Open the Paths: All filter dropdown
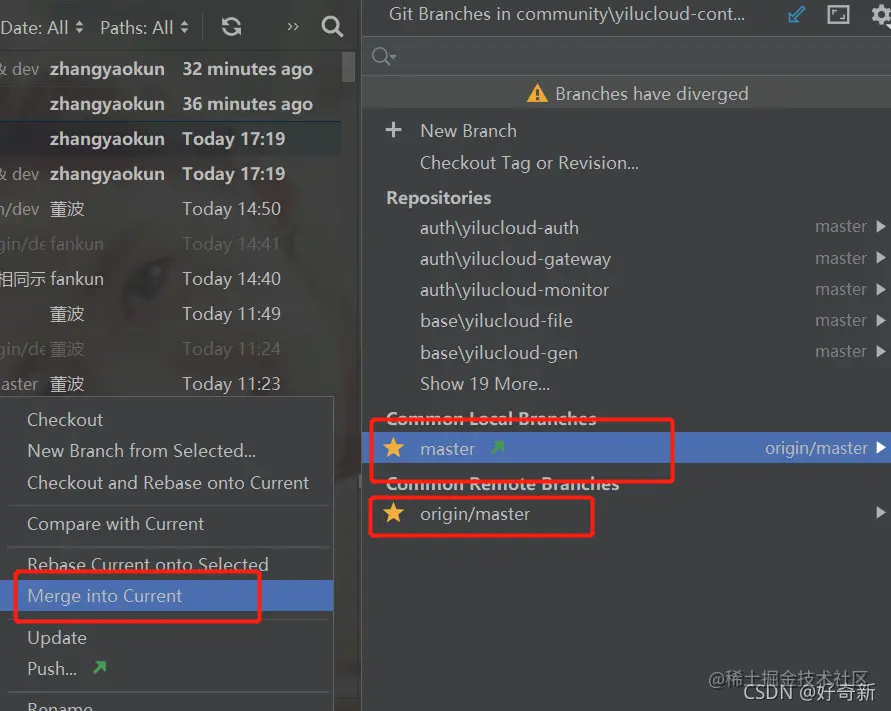The width and height of the screenshot is (891, 711). pos(144,27)
